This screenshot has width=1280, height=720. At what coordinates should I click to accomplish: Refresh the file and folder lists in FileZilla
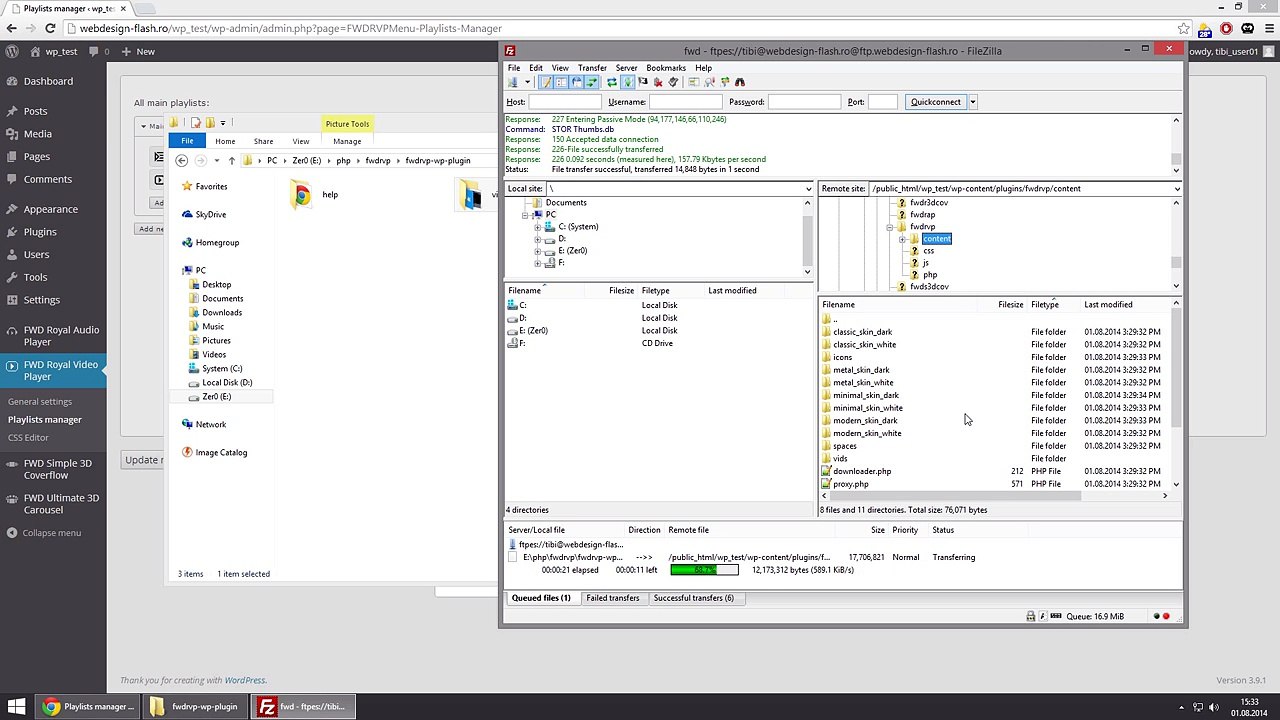[612, 82]
